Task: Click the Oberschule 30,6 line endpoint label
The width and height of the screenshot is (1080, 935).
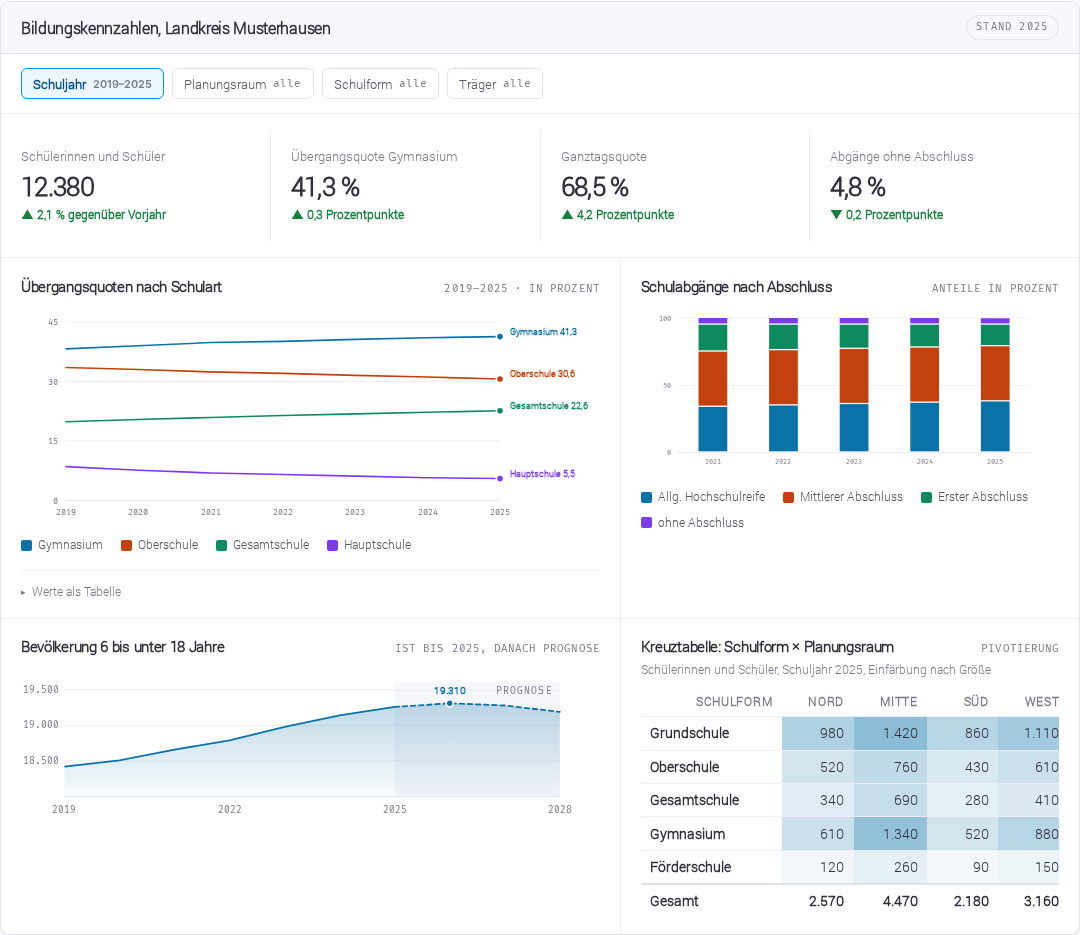Action: (542, 373)
